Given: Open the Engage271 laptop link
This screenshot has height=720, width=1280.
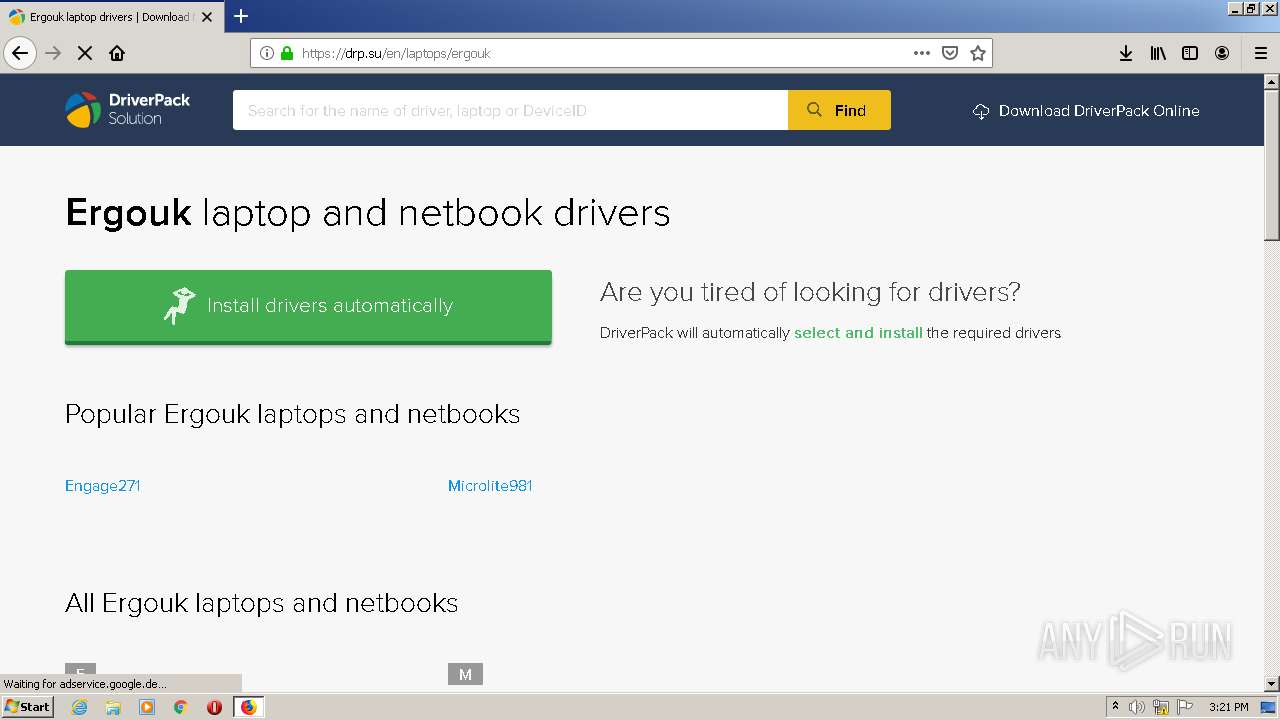Looking at the screenshot, I should pos(102,486).
